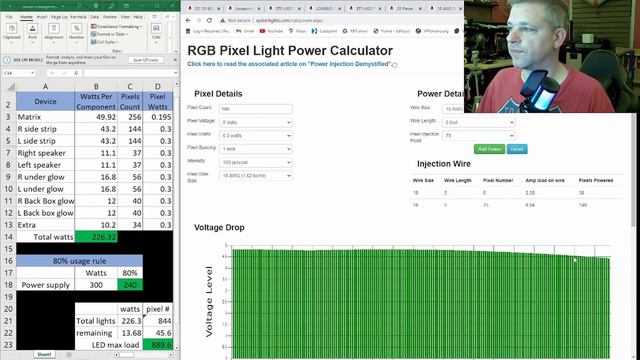The image size is (640, 360).
Task: Click the insert function fx icon
Action: point(76,73)
